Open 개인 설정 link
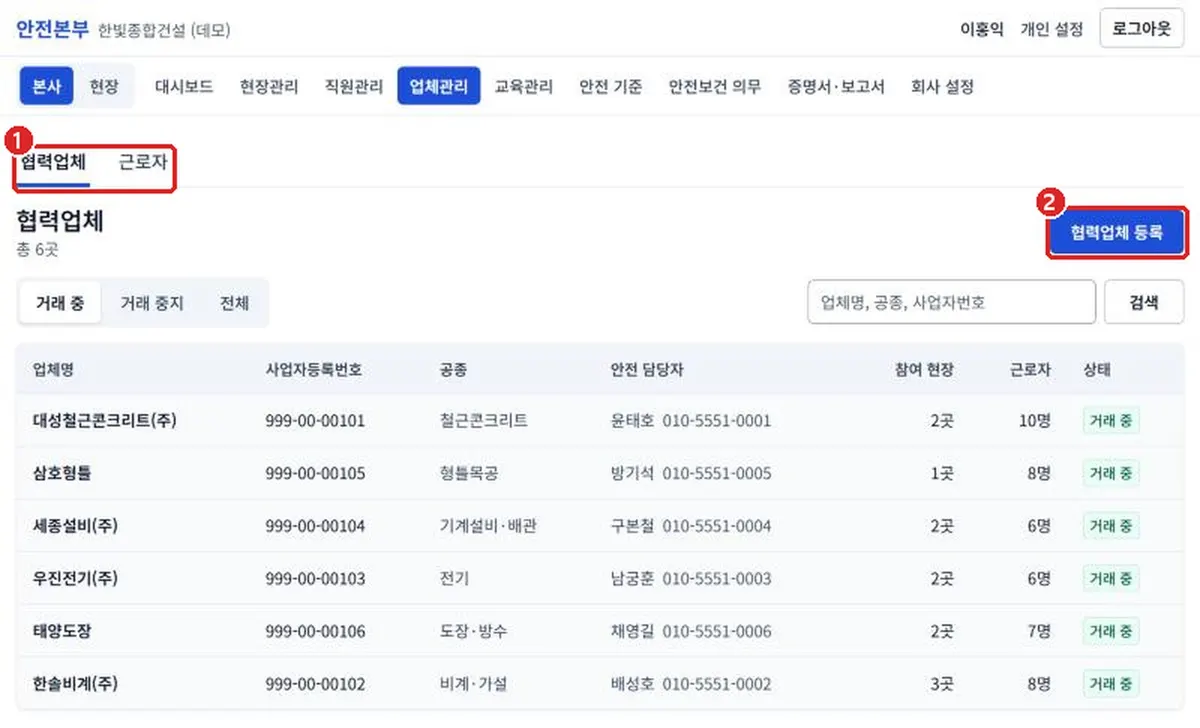This screenshot has height=728, width=1200. click(1051, 30)
